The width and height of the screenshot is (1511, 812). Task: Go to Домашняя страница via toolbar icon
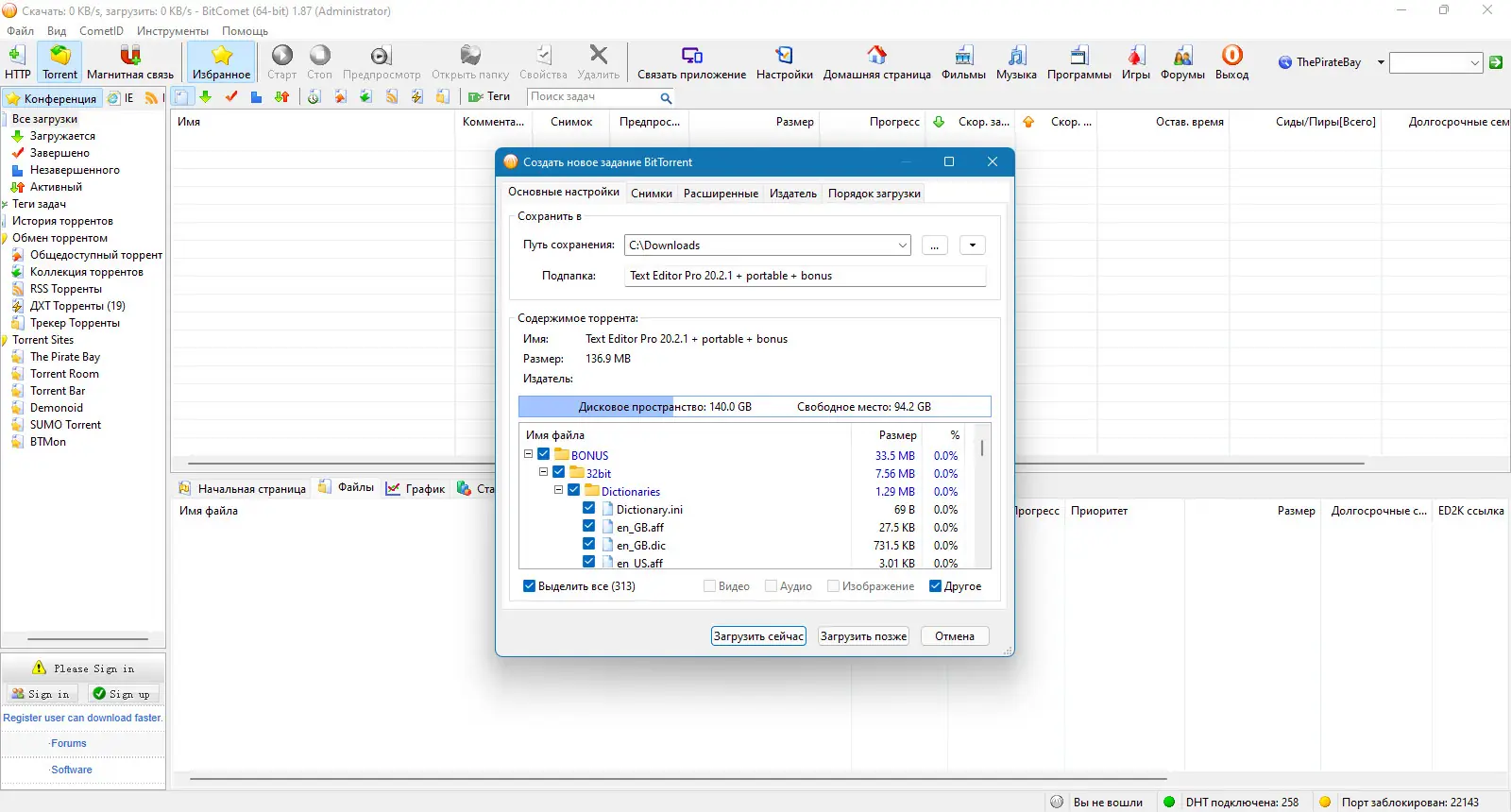[x=876, y=62]
